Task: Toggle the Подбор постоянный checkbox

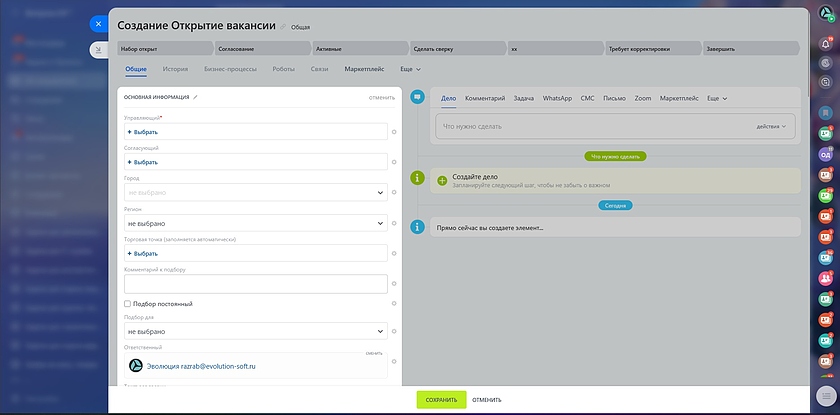Action: (127, 303)
